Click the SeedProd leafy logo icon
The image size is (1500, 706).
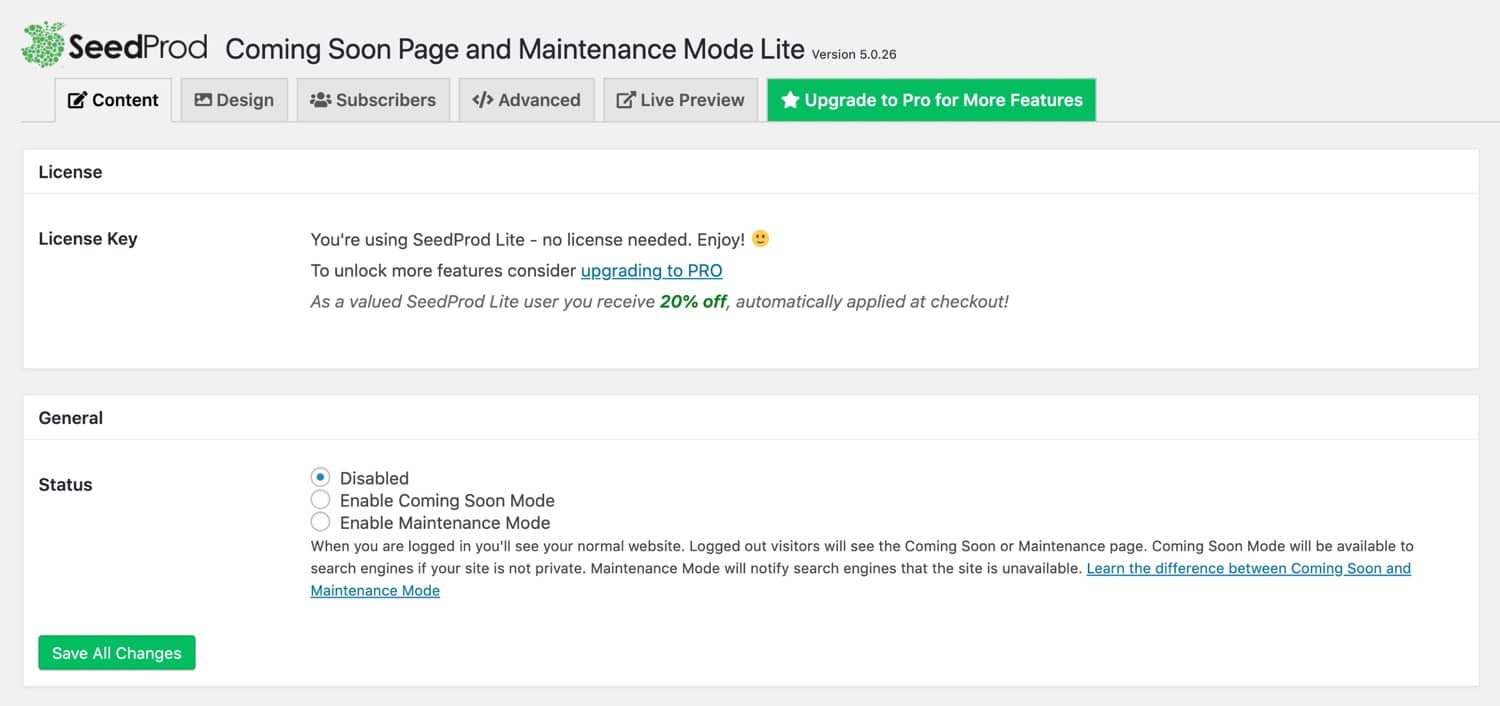coord(42,44)
